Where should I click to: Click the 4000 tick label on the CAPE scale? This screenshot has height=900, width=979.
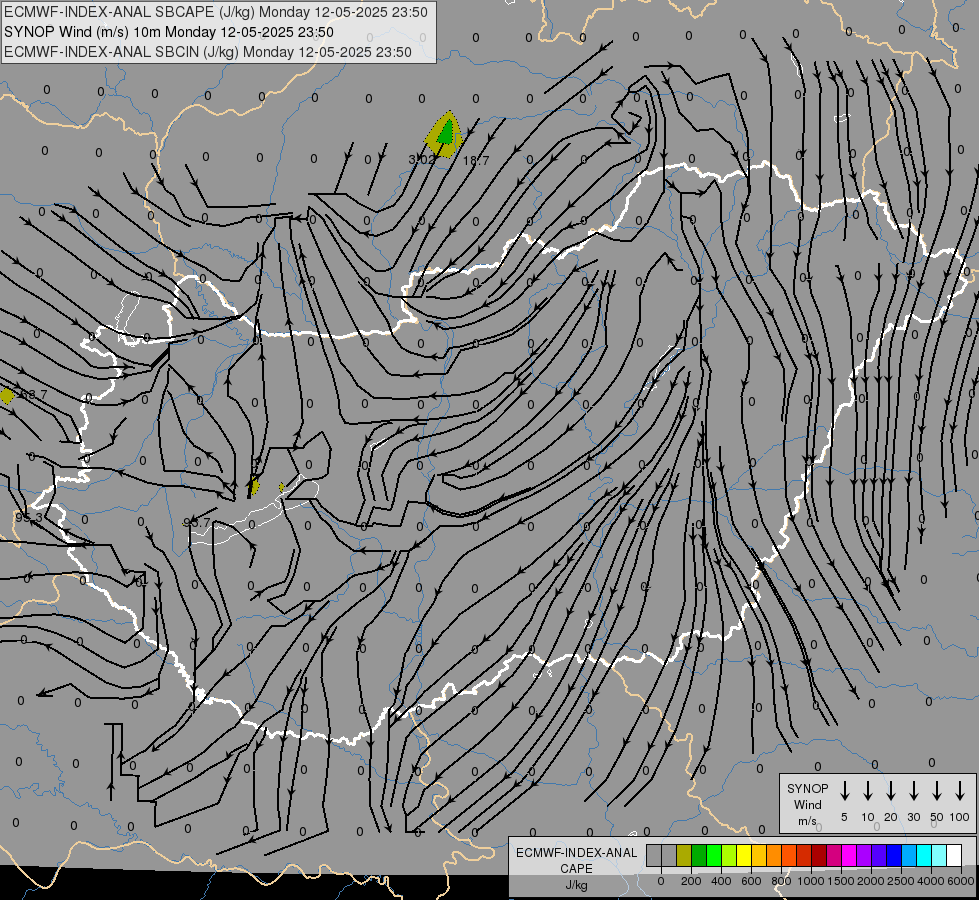click(x=930, y=881)
